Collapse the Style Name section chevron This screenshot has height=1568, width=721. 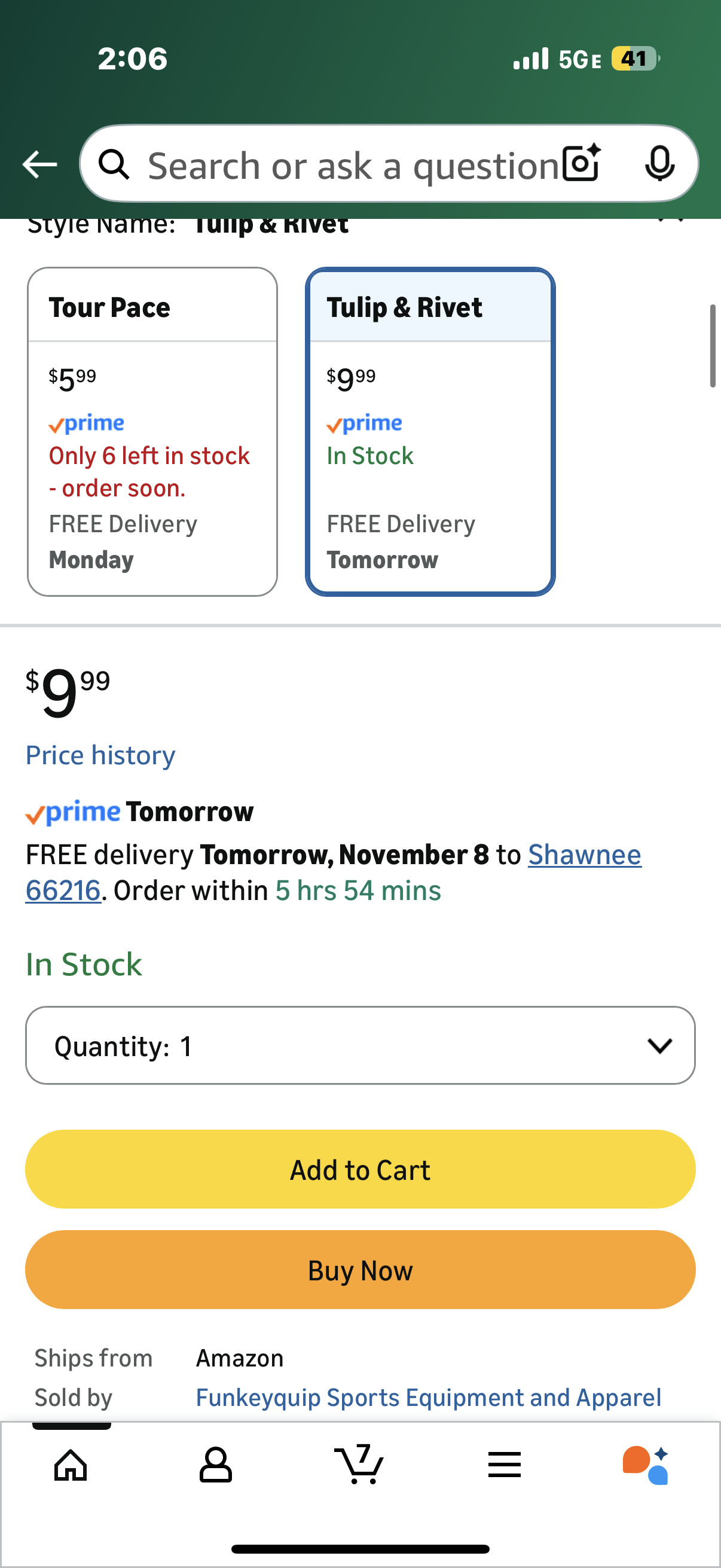pyautogui.click(x=671, y=221)
